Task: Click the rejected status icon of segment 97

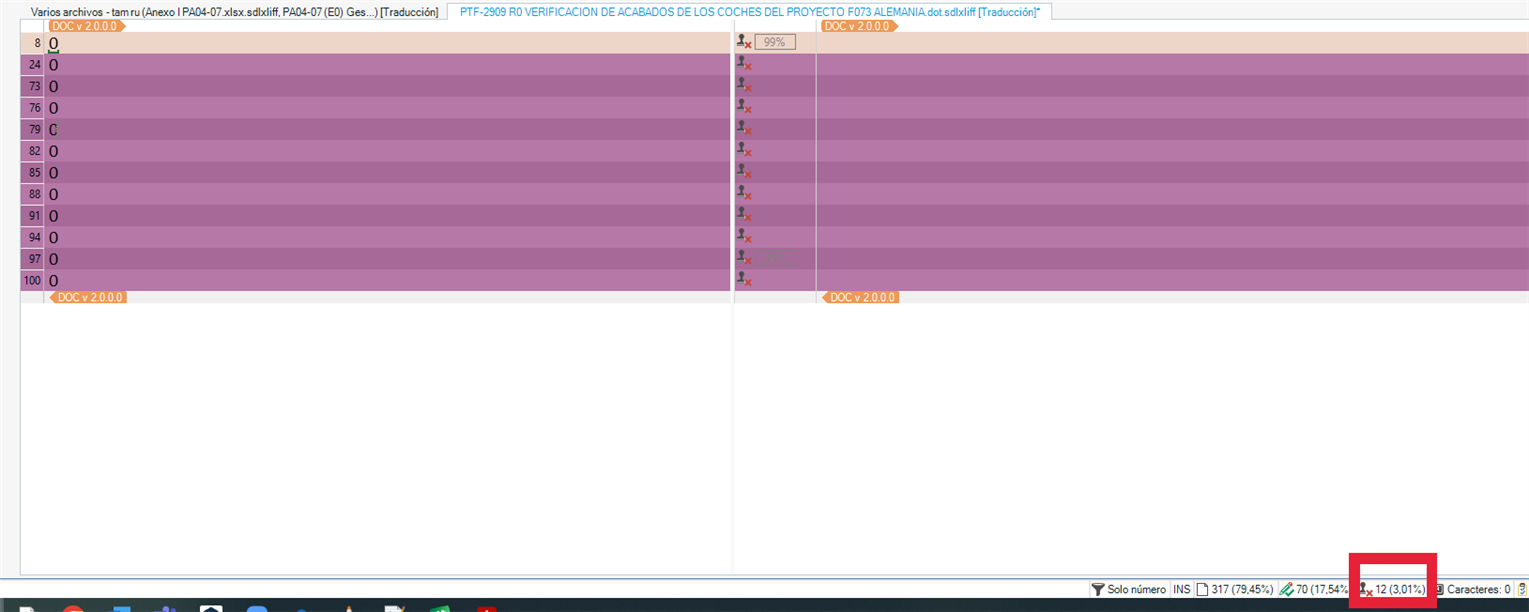Action: tap(744, 258)
